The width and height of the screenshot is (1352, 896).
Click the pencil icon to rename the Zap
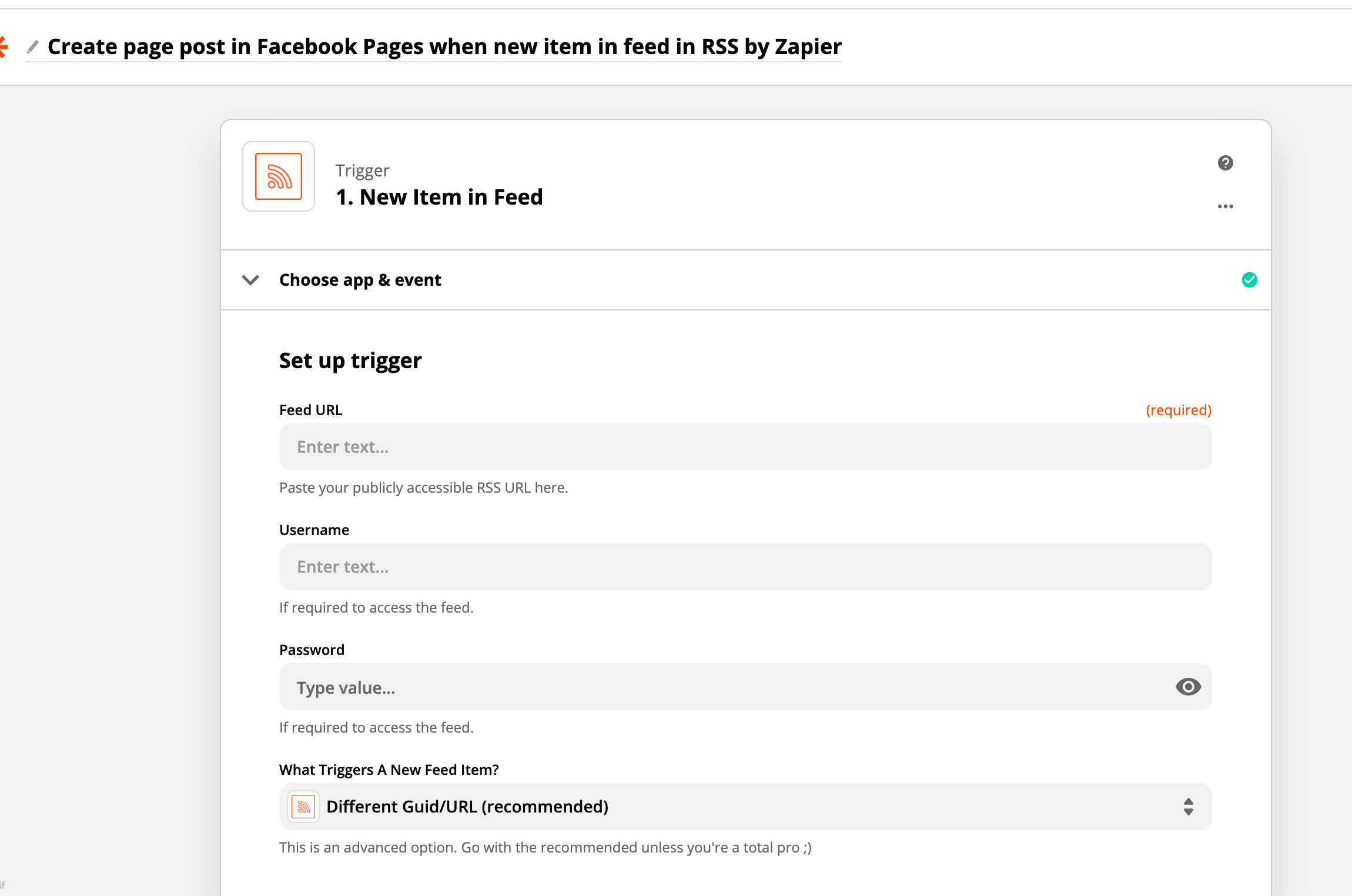pyautogui.click(x=33, y=46)
